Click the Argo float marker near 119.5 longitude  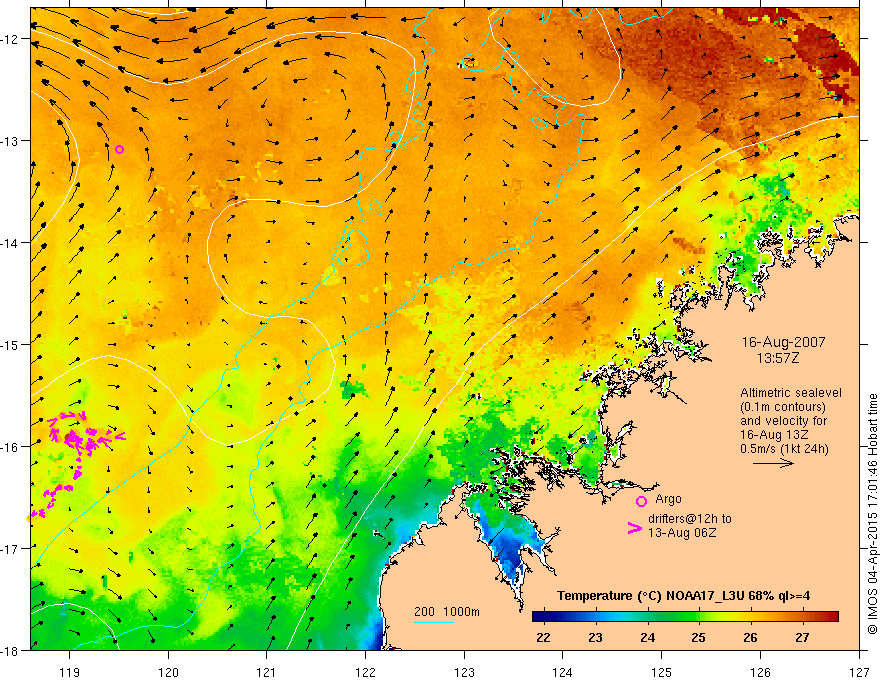tap(119, 149)
